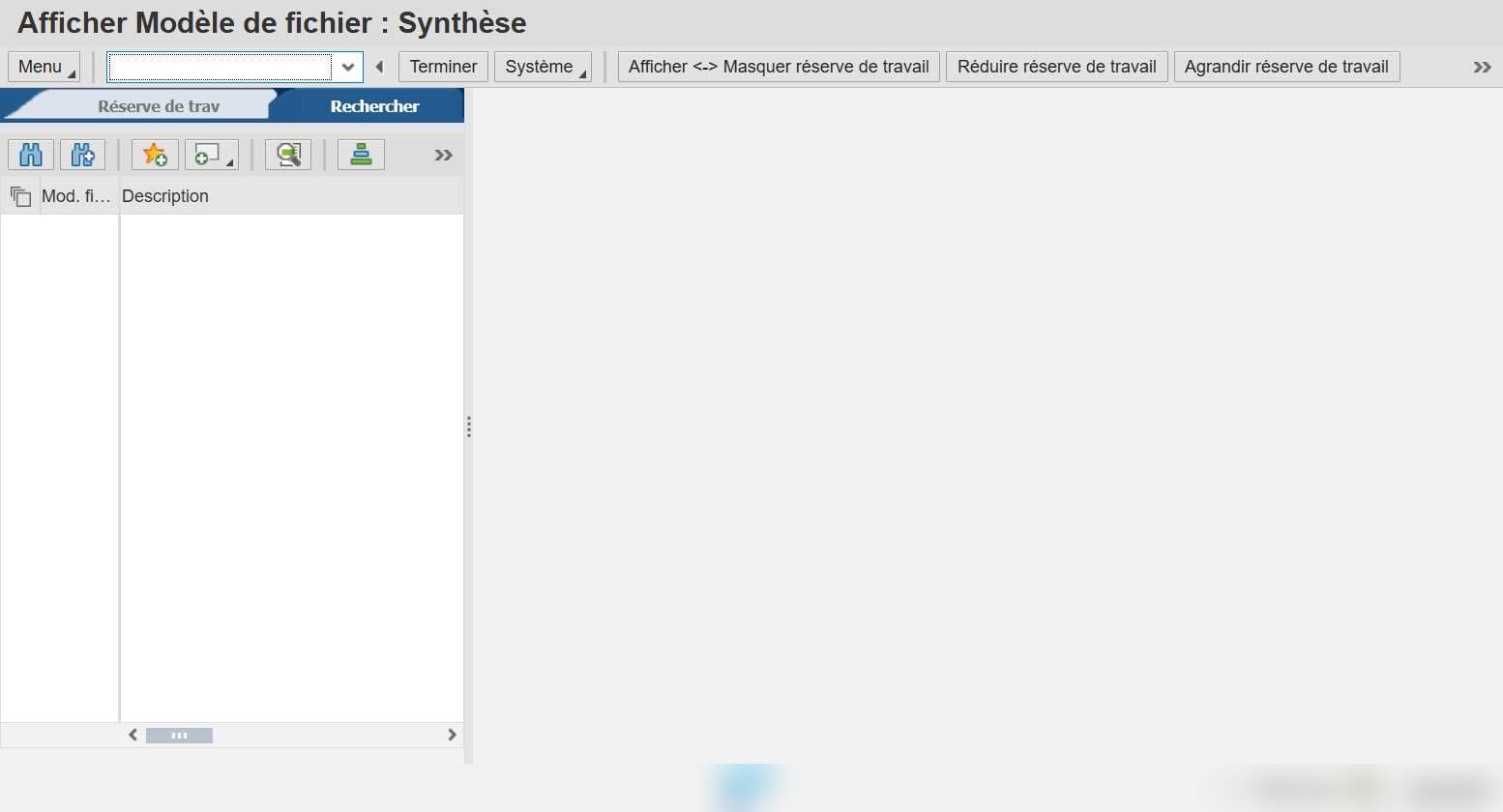Show more search-panel toolbar icons
The height and width of the screenshot is (812, 1503).
[x=443, y=156]
